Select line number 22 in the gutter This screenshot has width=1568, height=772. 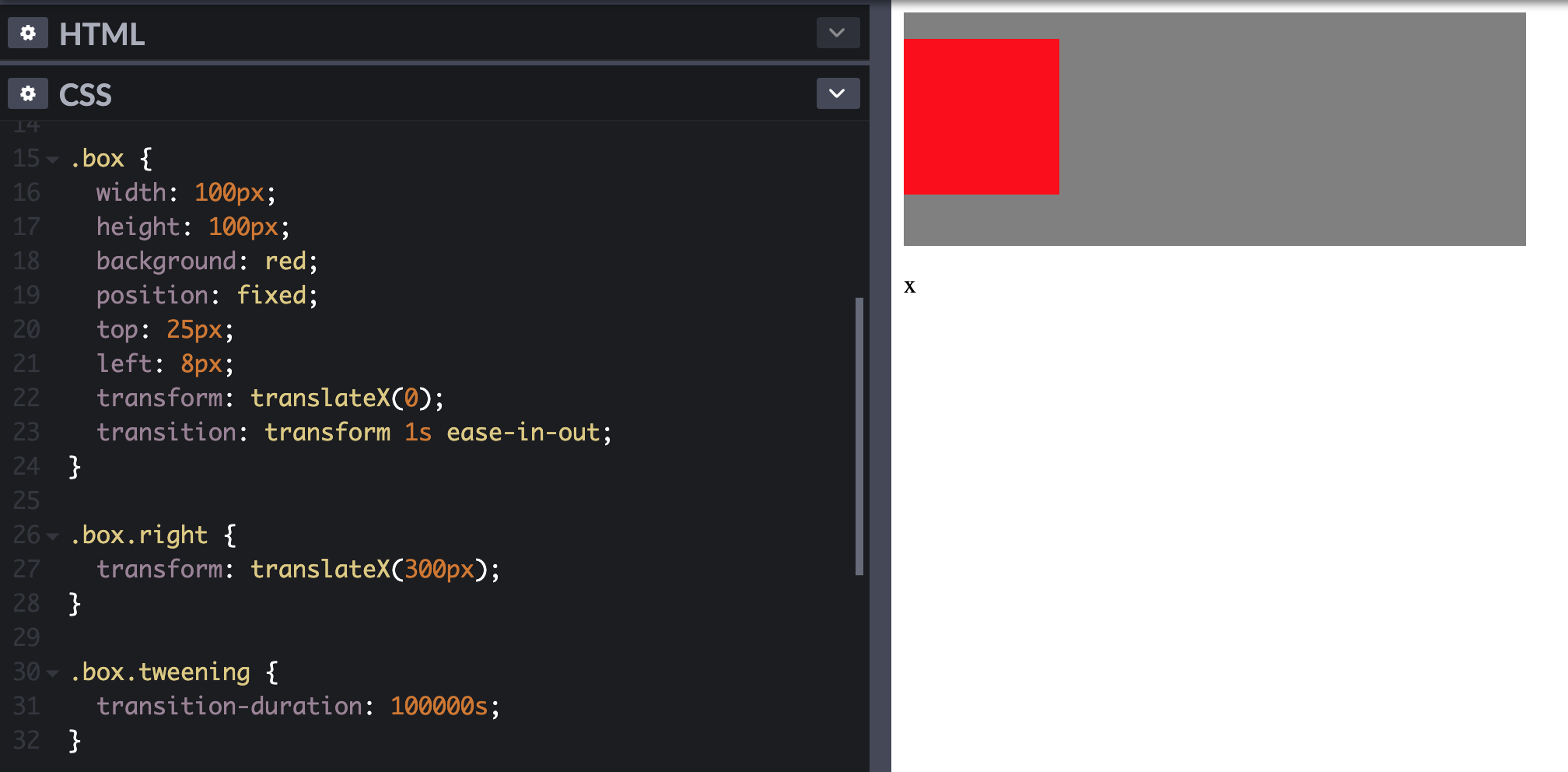(x=26, y=398)
